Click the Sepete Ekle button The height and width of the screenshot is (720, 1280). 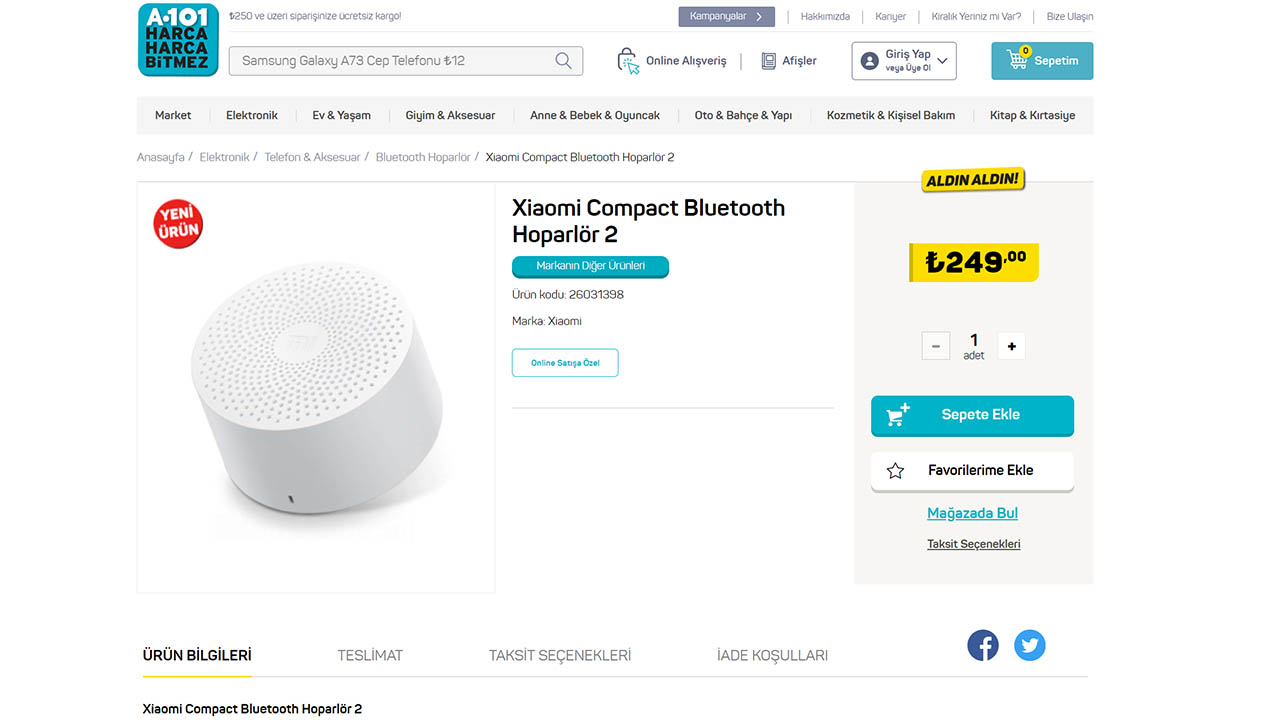pyautogui.click(x=972, y=415)
